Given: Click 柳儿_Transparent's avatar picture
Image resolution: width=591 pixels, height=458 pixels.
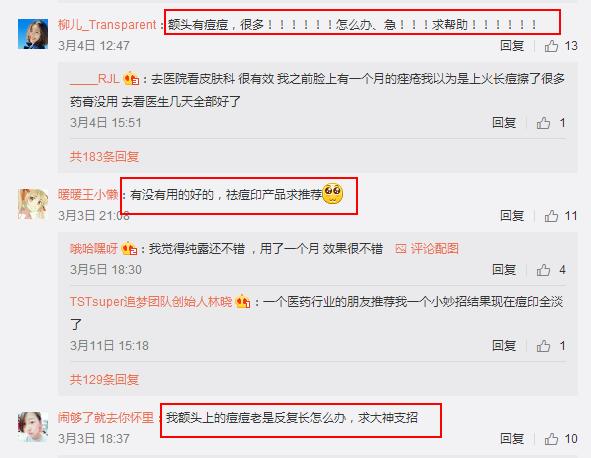Looking at the screenshot, I should (x=33, y=34).
